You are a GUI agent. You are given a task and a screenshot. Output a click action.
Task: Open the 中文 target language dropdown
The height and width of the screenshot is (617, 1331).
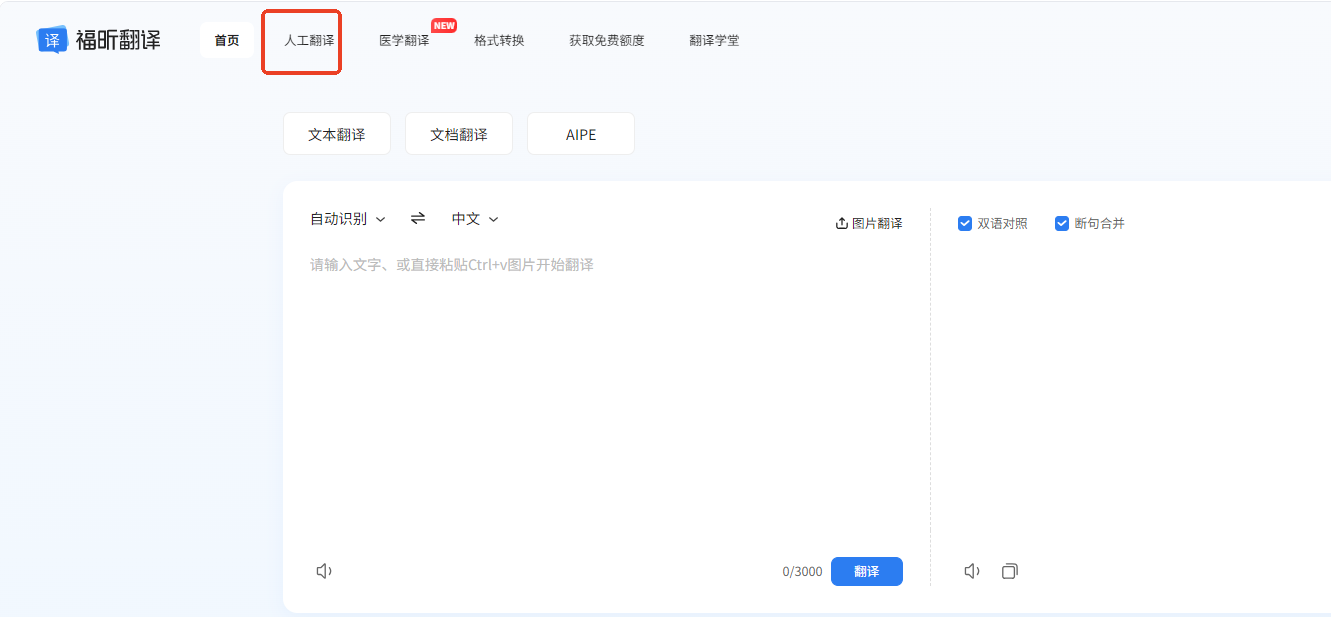pos(475,218)
